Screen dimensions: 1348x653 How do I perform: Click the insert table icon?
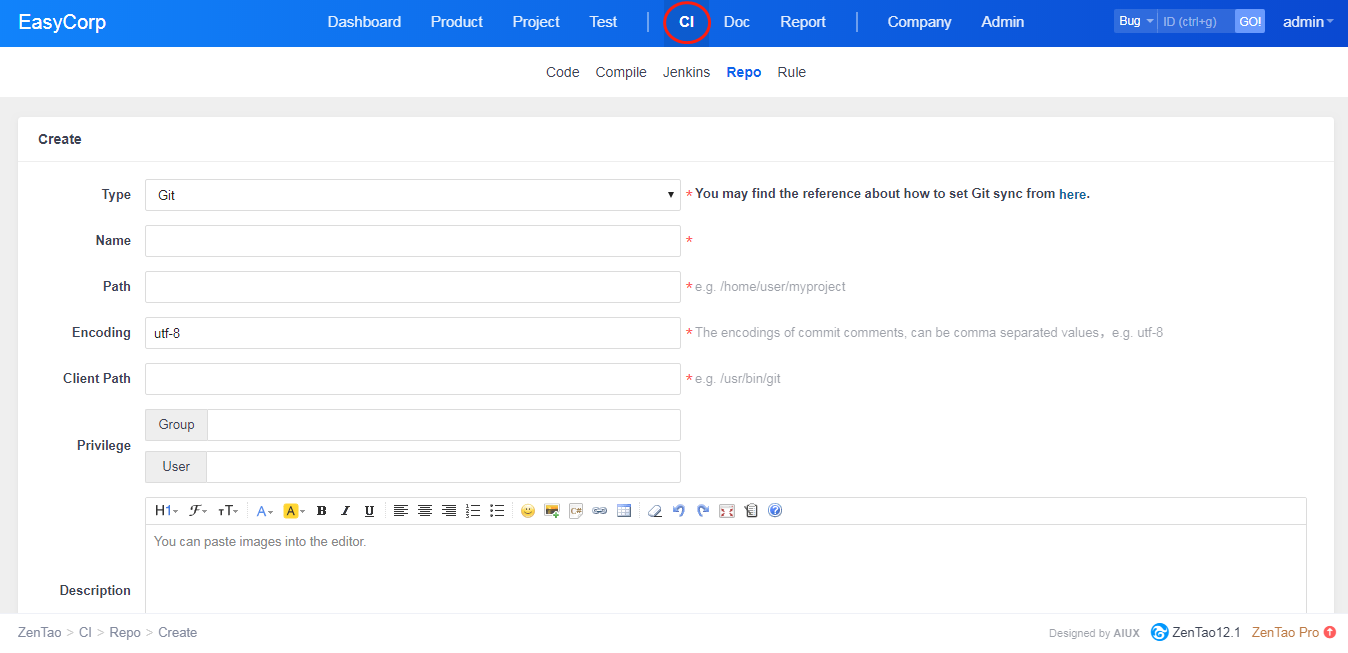pos(624,511)
